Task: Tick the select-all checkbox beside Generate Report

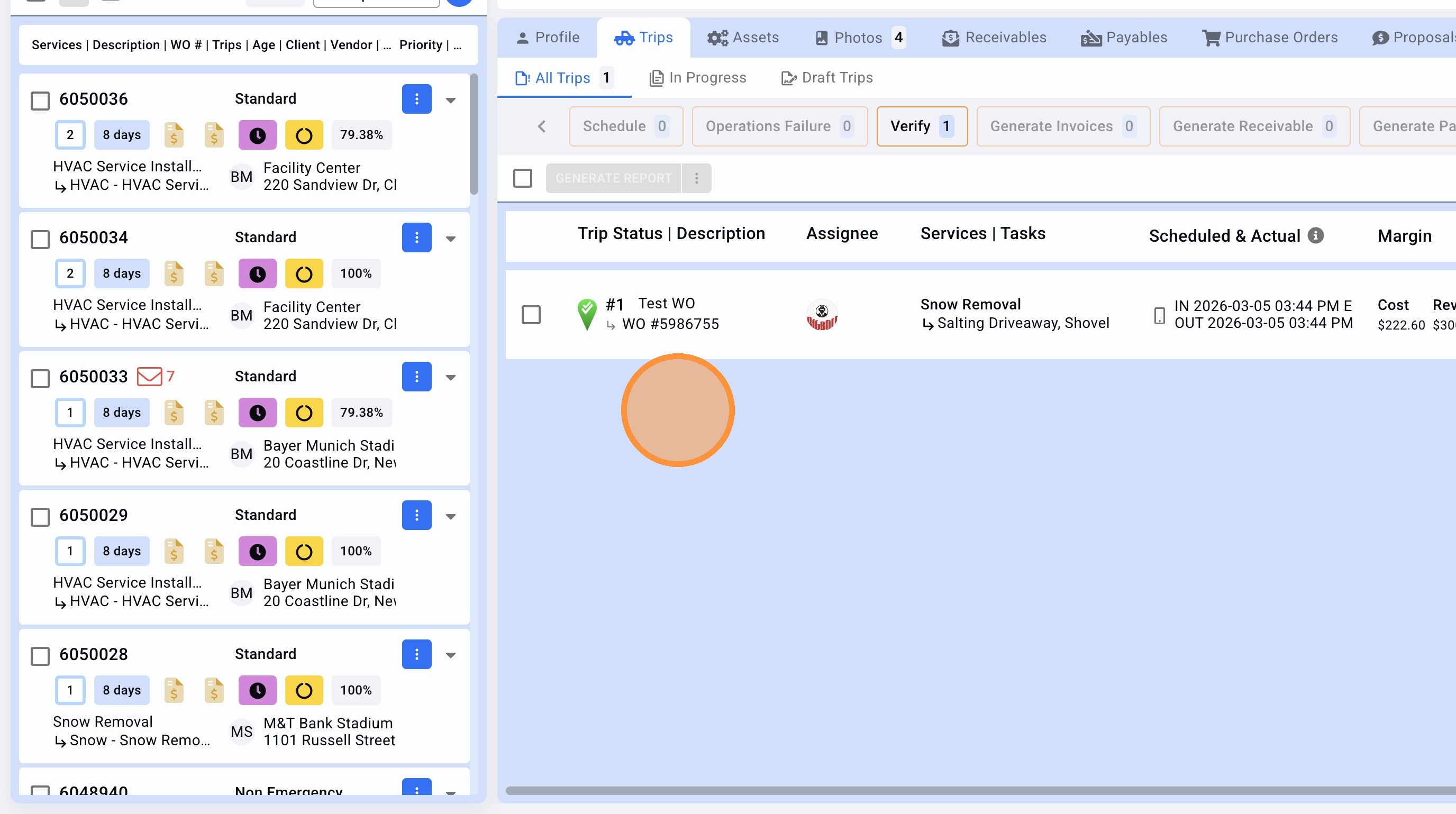Action: click(x=522, y=178)
